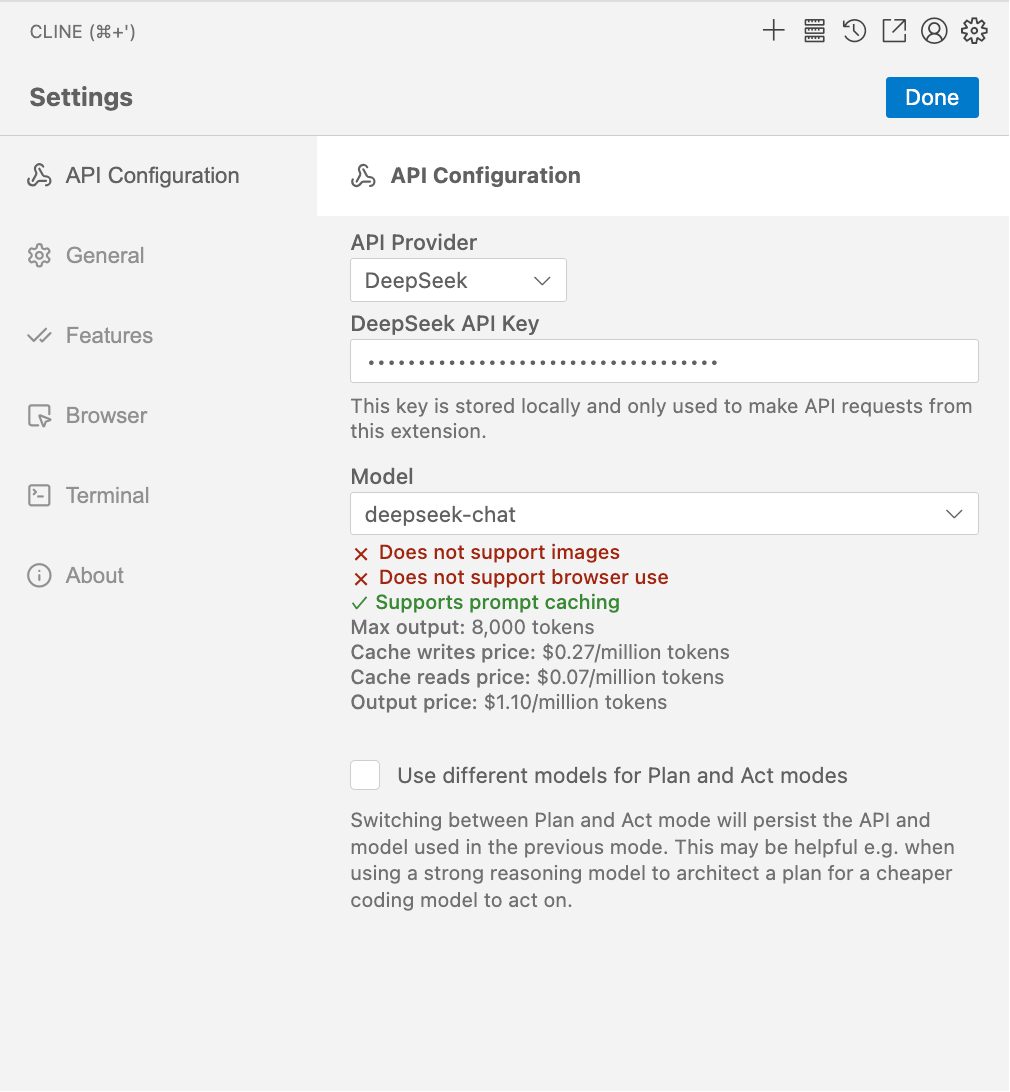The image size is (1010, 1092).
Task: Expand the Model deepseek-chat dropdown
Action: [x=665, y=514]
